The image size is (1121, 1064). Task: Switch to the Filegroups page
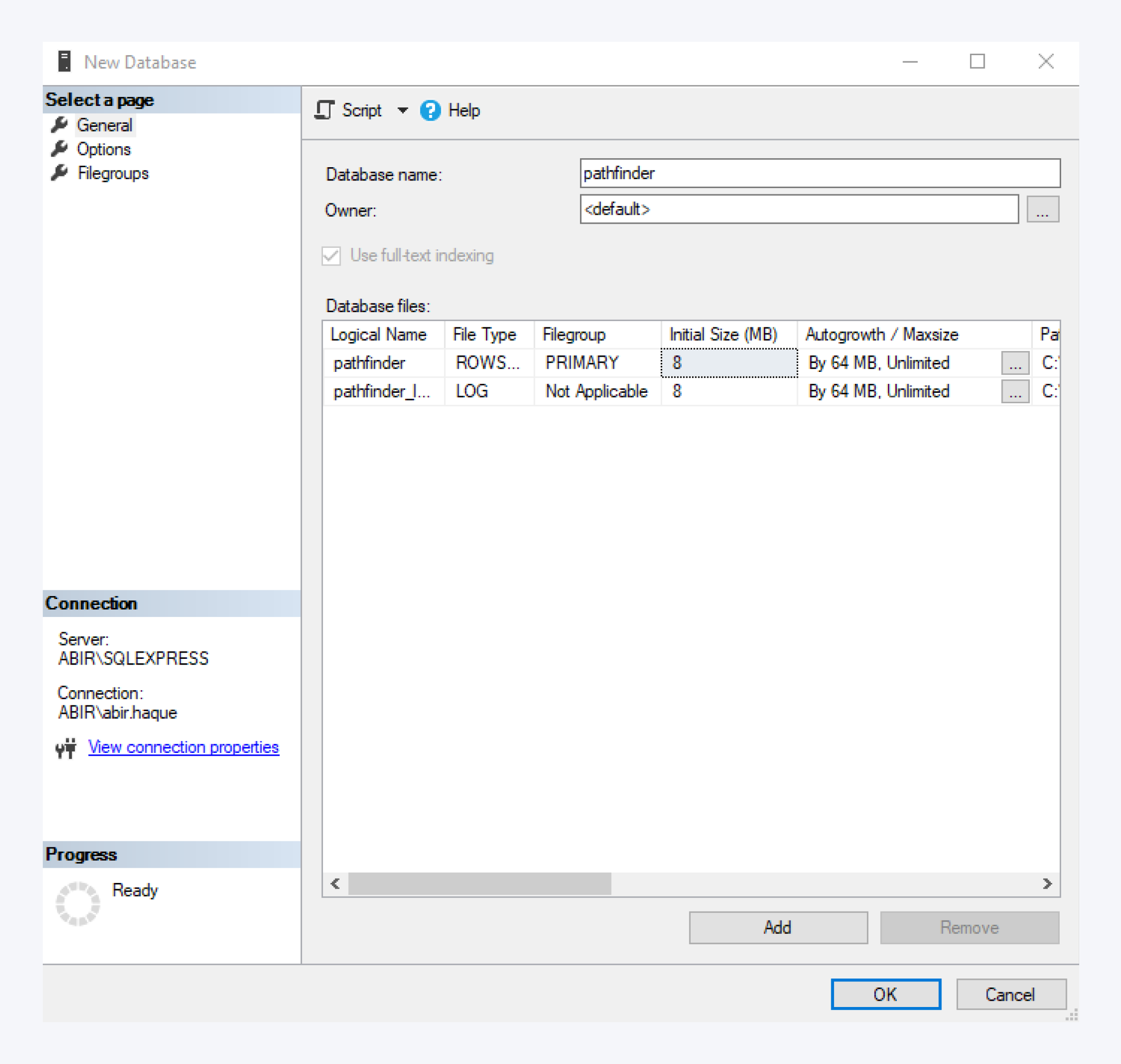coord(113,173)
